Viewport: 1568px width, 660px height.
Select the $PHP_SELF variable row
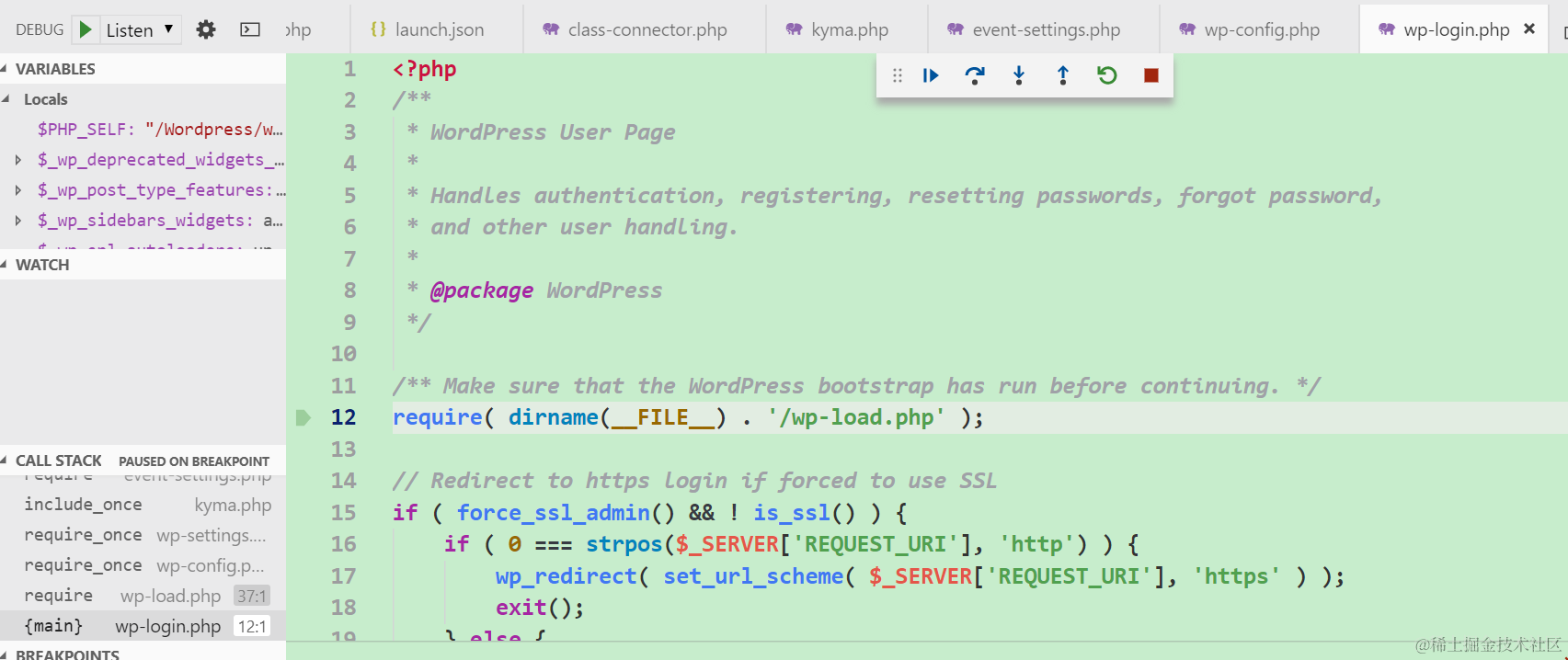143,130
